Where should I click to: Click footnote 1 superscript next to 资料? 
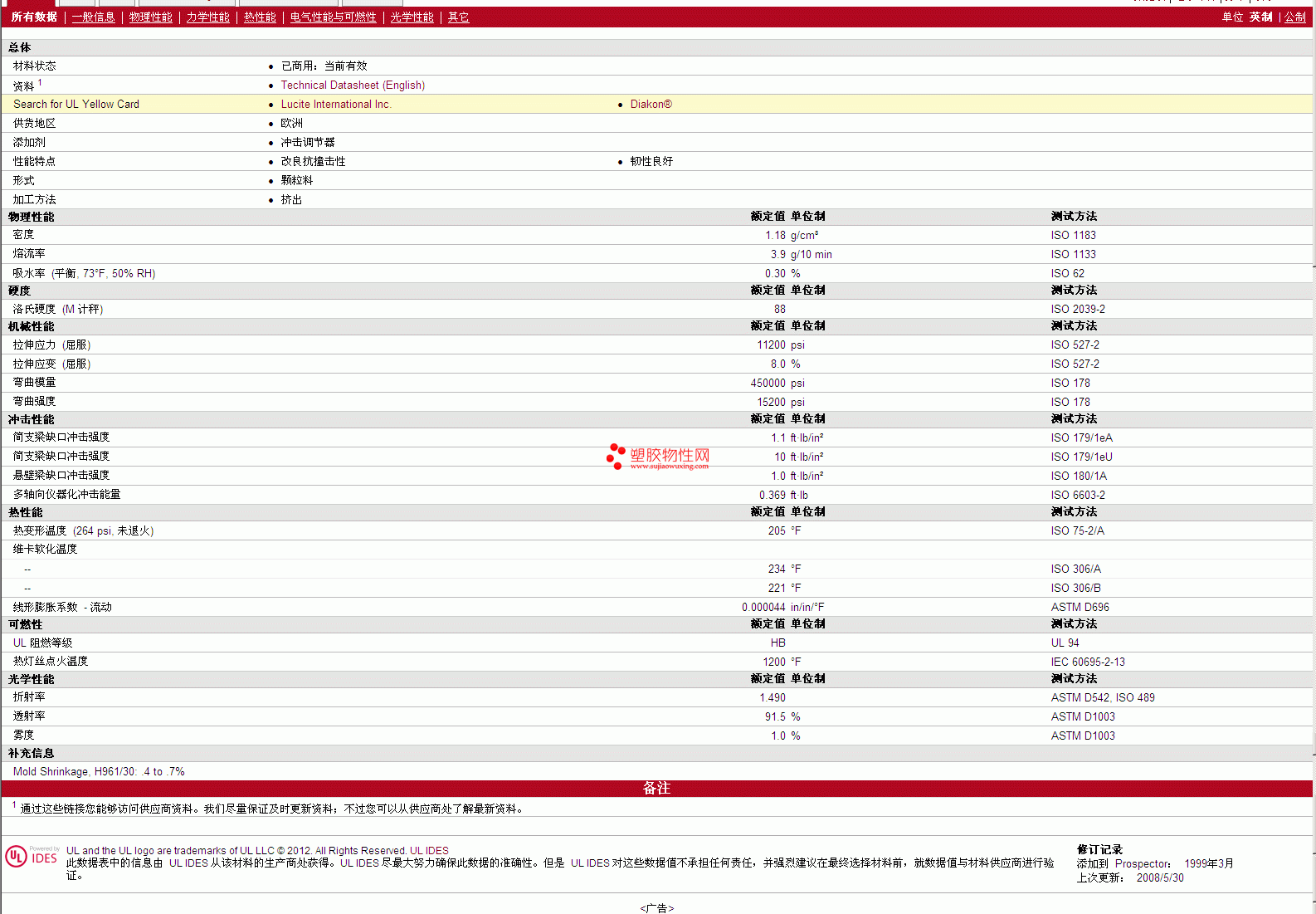(40, 83)
